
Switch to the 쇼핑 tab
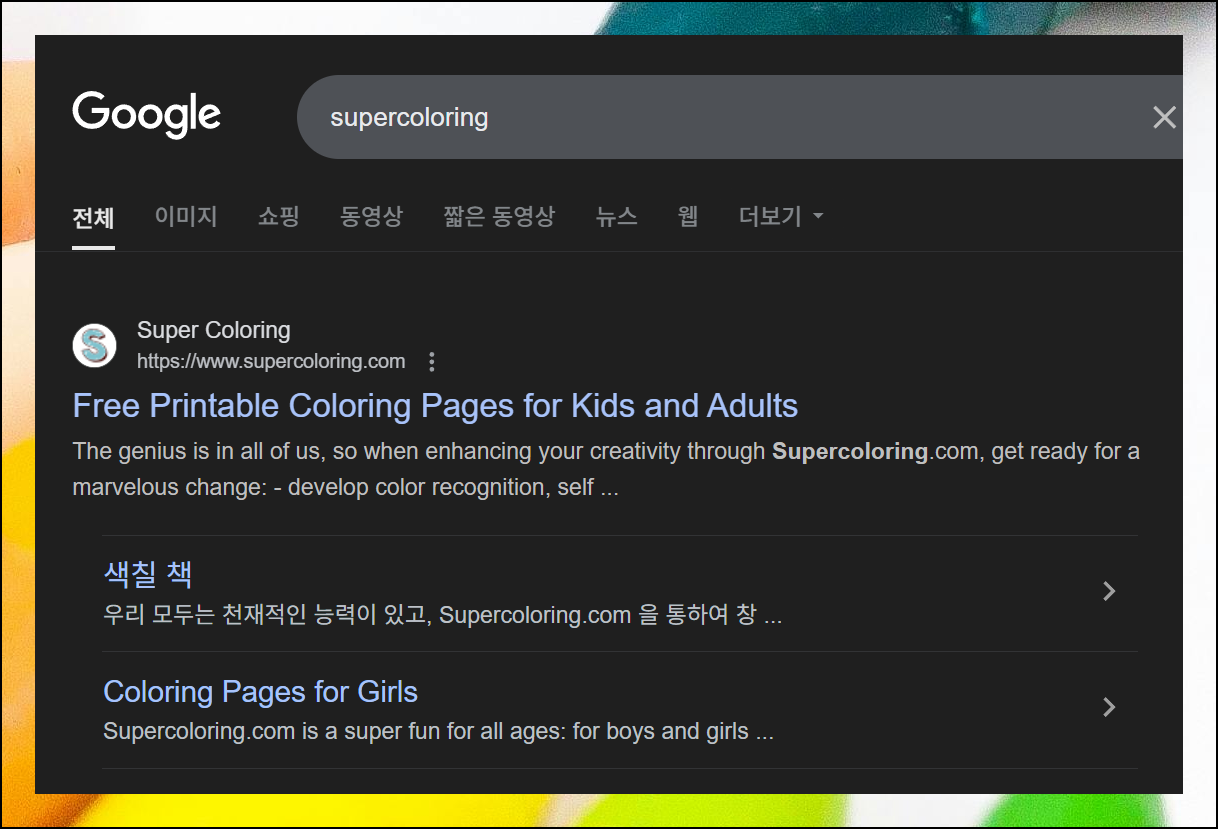[279, 216]
